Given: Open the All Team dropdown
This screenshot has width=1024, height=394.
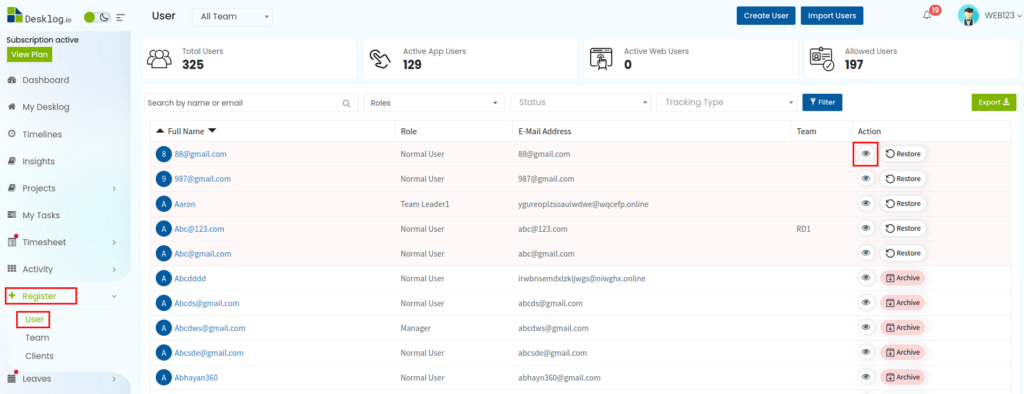Looking at the screenshot, I should 232,16.
